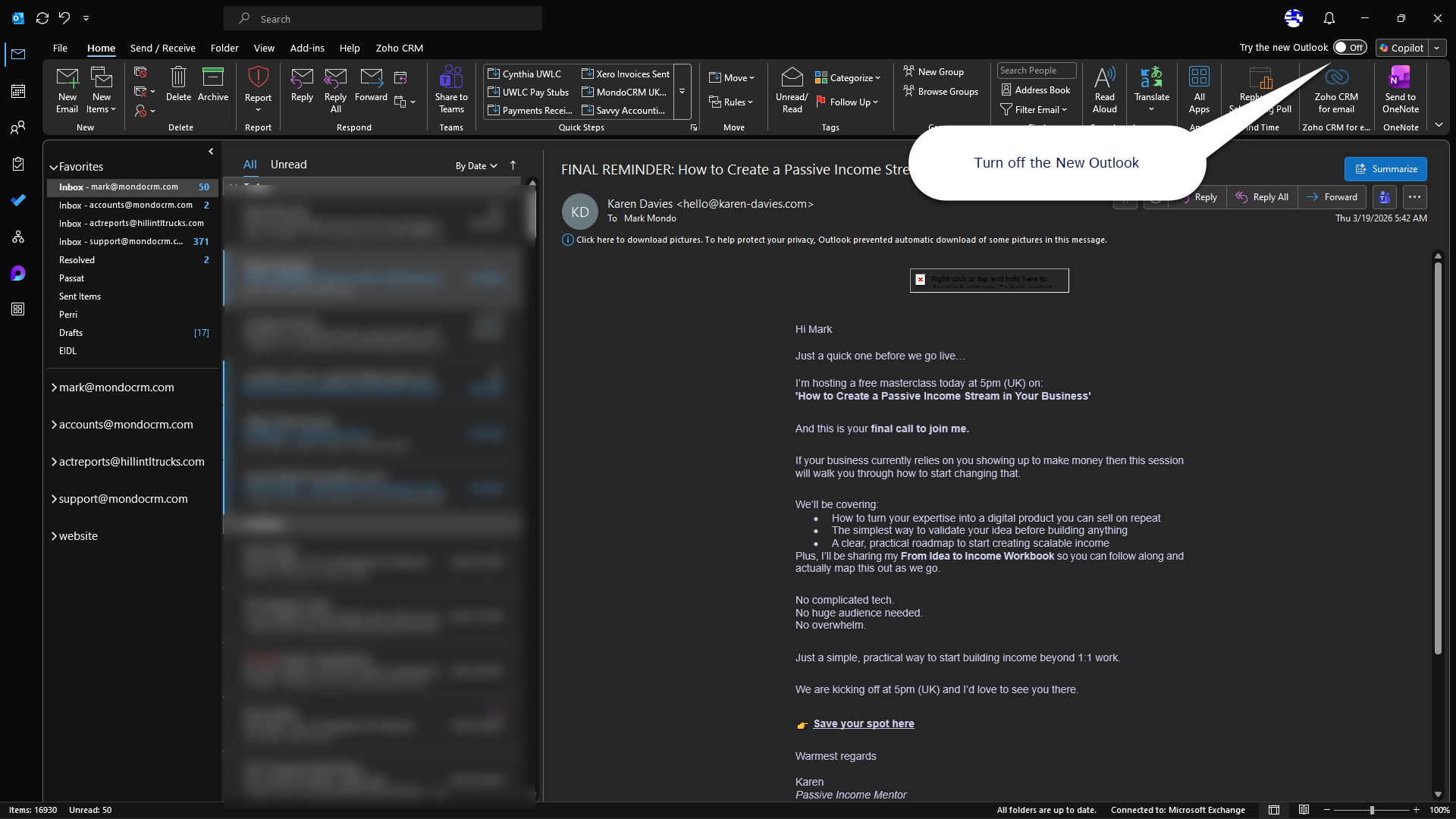
Task: Toggle Try the new Outlook switch
Action: pyautogui.click(x=1350, y=47)
